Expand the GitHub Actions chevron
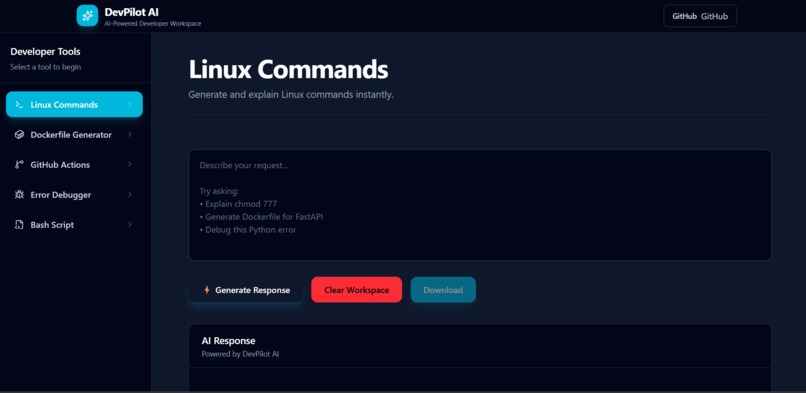Viewport: 806px width, 393px height. tap(130, 164)
